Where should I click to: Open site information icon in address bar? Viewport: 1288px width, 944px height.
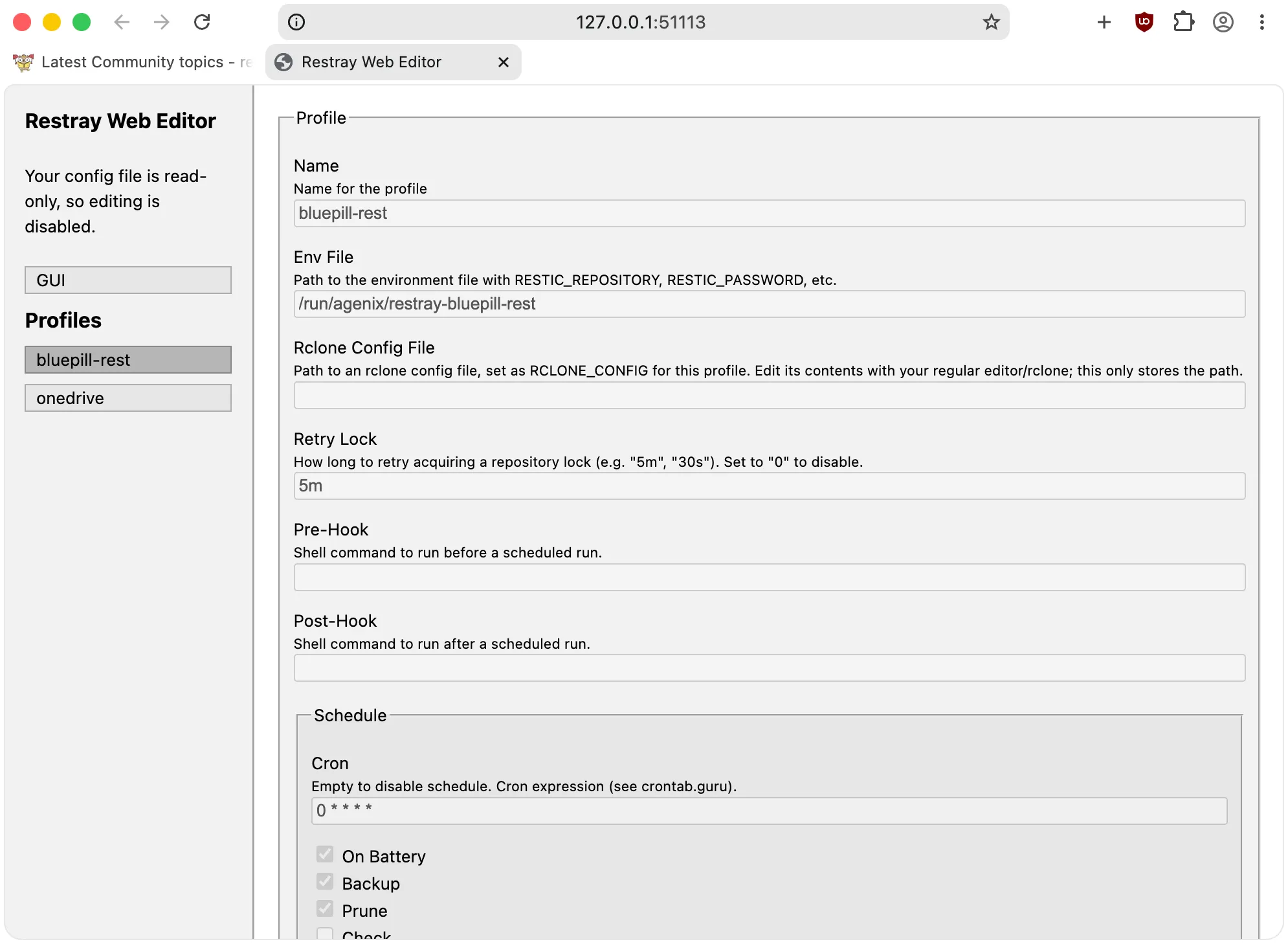[296, 22]
